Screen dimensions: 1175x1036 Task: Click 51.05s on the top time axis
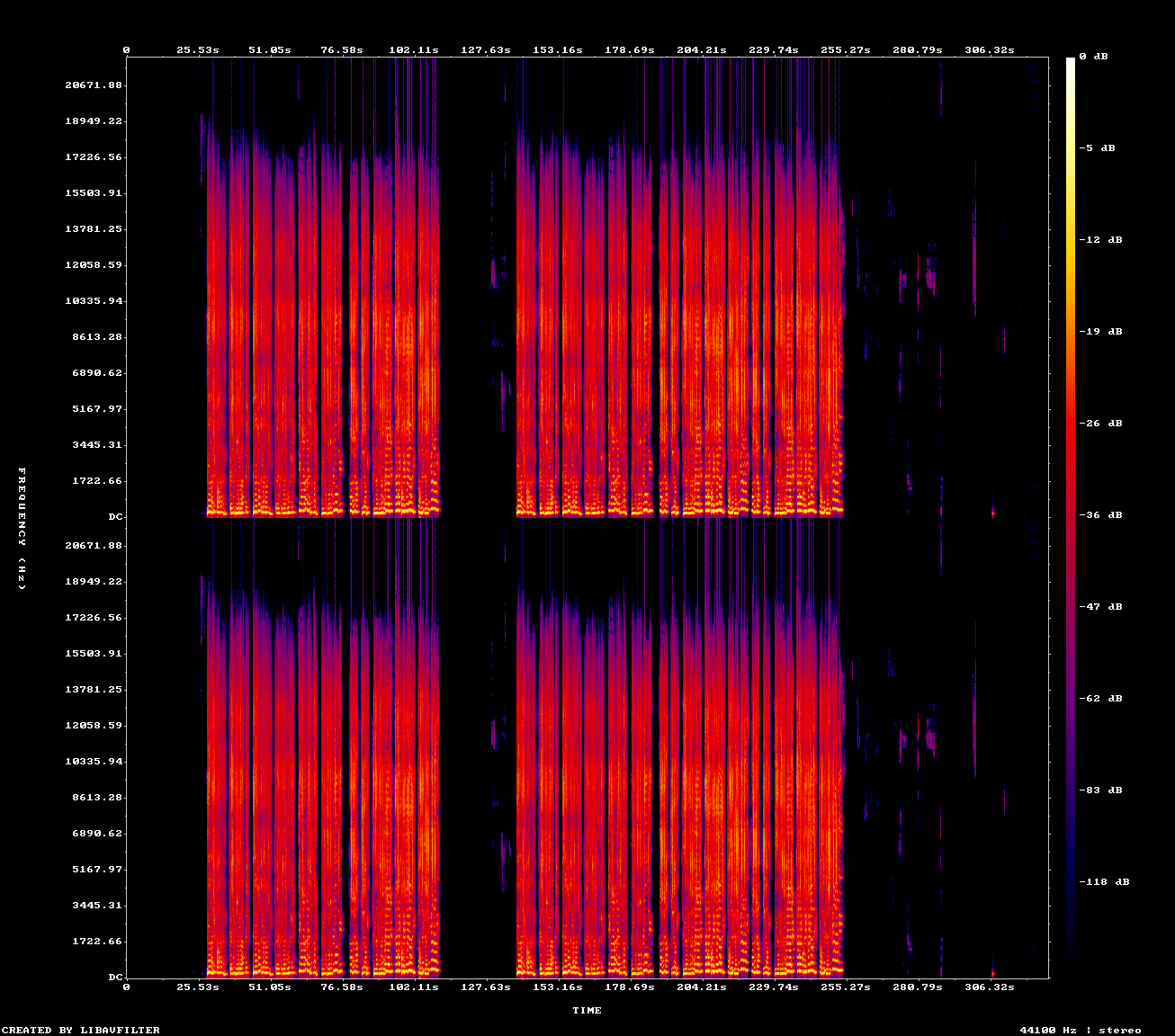(270, 50)
